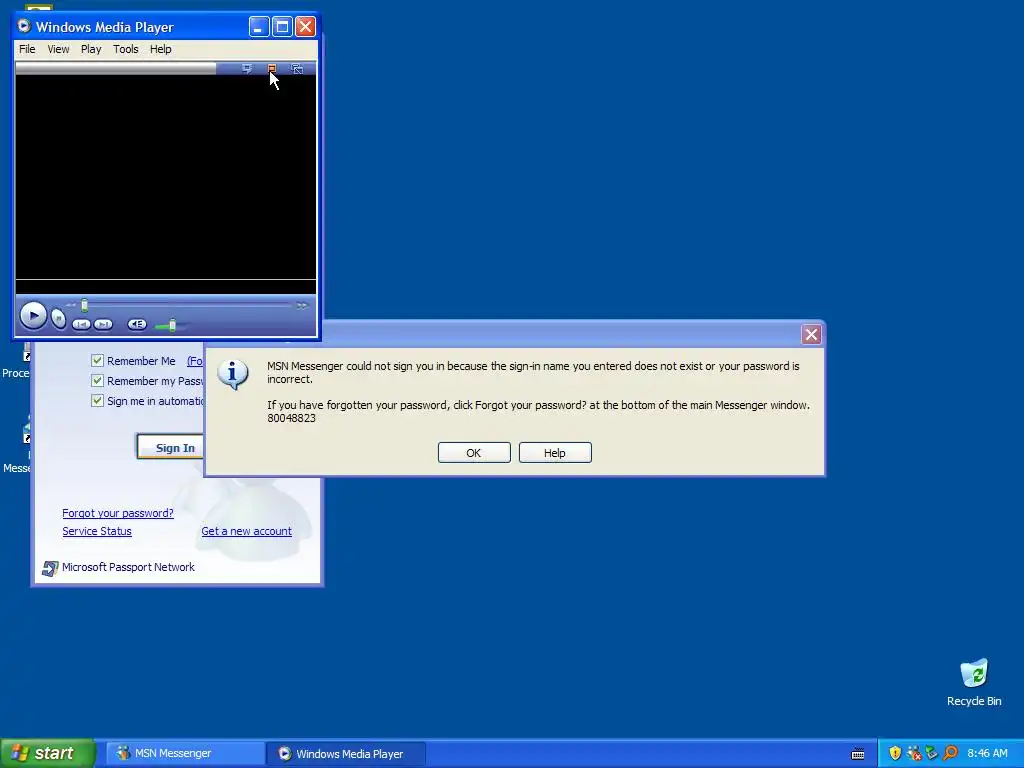Viewport: 1024px width, 768px height.
Task: Click the highlighted orange view button in Media Player
Action: [x=272, y=69]
